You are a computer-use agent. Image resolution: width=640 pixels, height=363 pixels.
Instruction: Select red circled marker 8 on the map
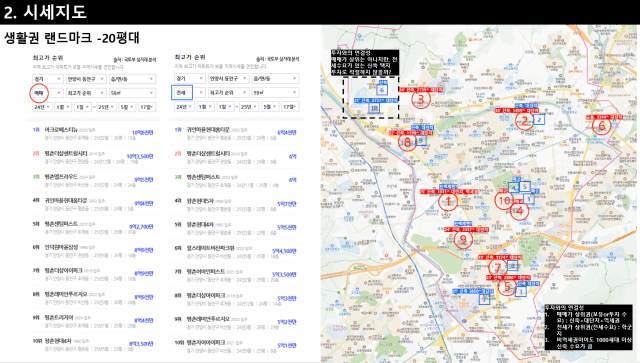coord(407,142)
